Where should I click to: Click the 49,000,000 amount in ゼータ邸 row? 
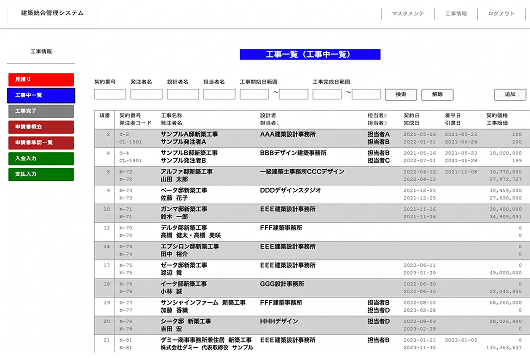(x=506, y=273)
